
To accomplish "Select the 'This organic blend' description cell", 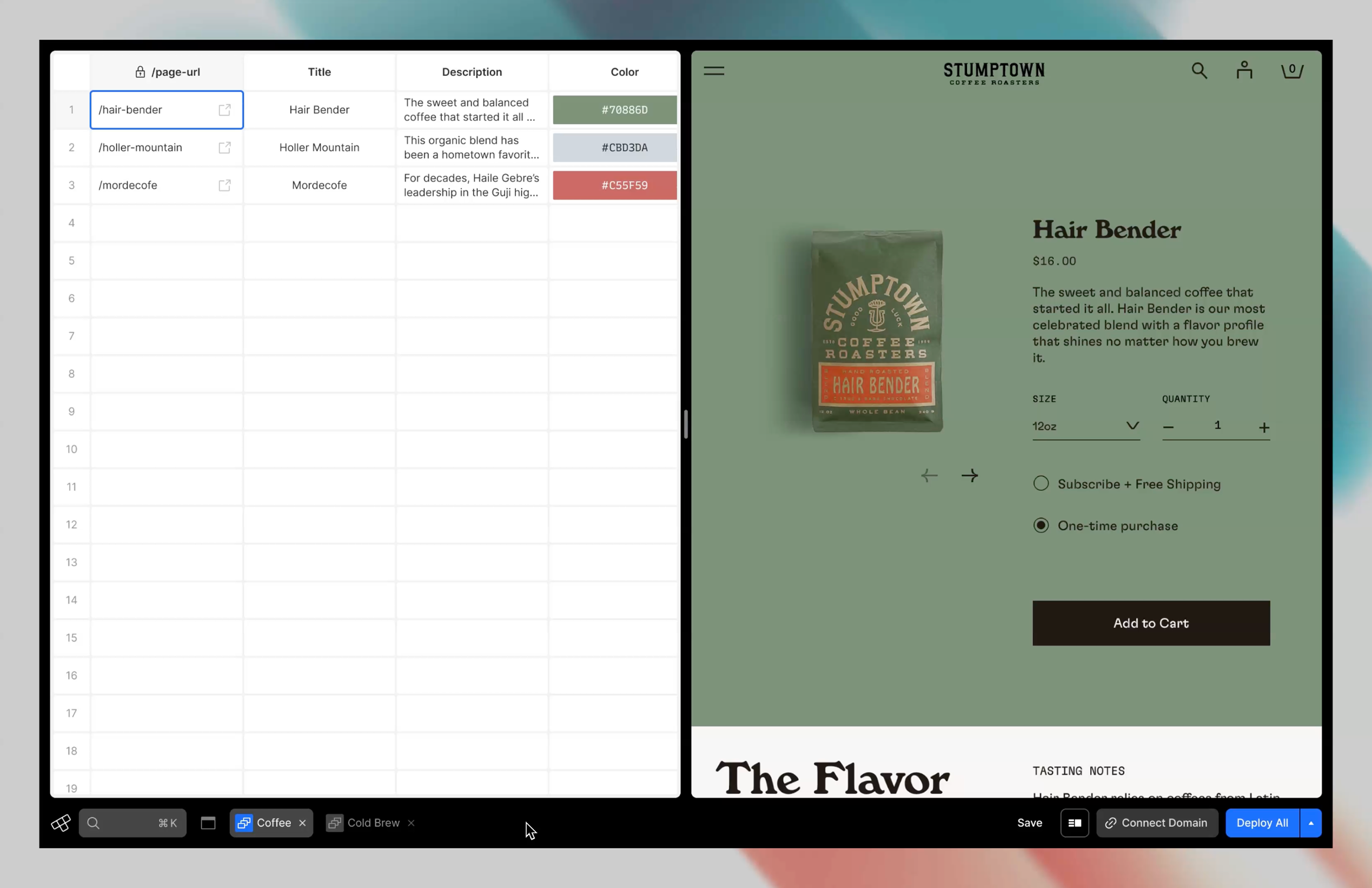I will point(472,148).
